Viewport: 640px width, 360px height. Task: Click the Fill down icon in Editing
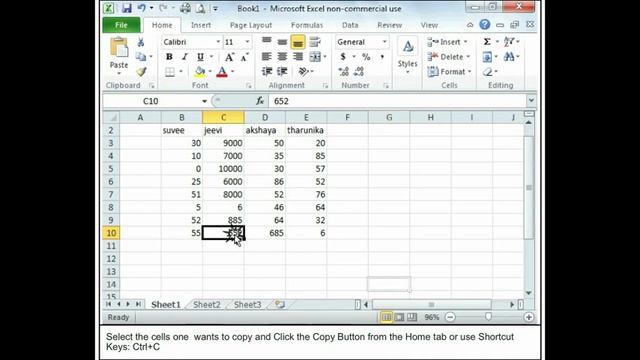pos(487,57)
